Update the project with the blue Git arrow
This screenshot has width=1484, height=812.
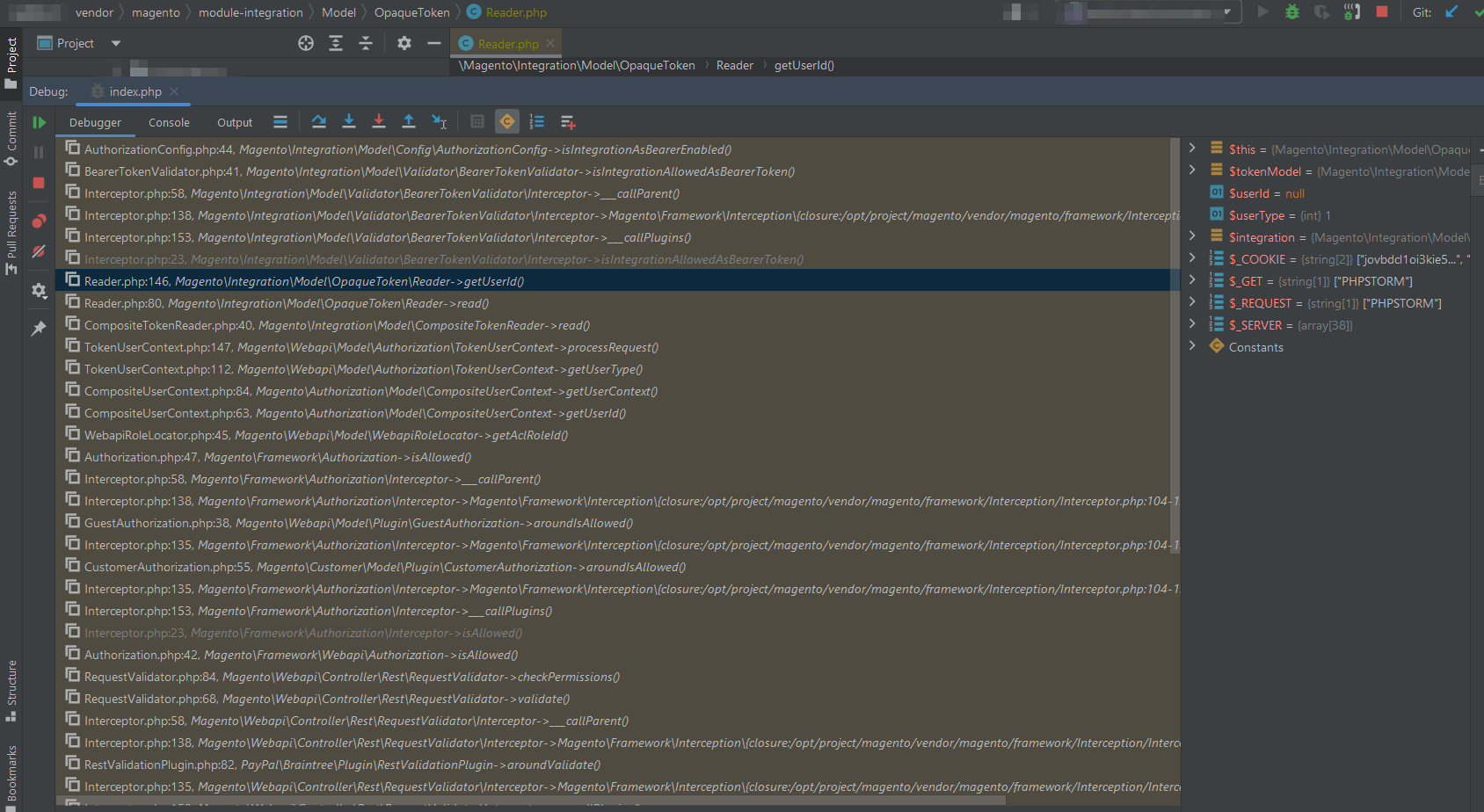coord(1451,11)
